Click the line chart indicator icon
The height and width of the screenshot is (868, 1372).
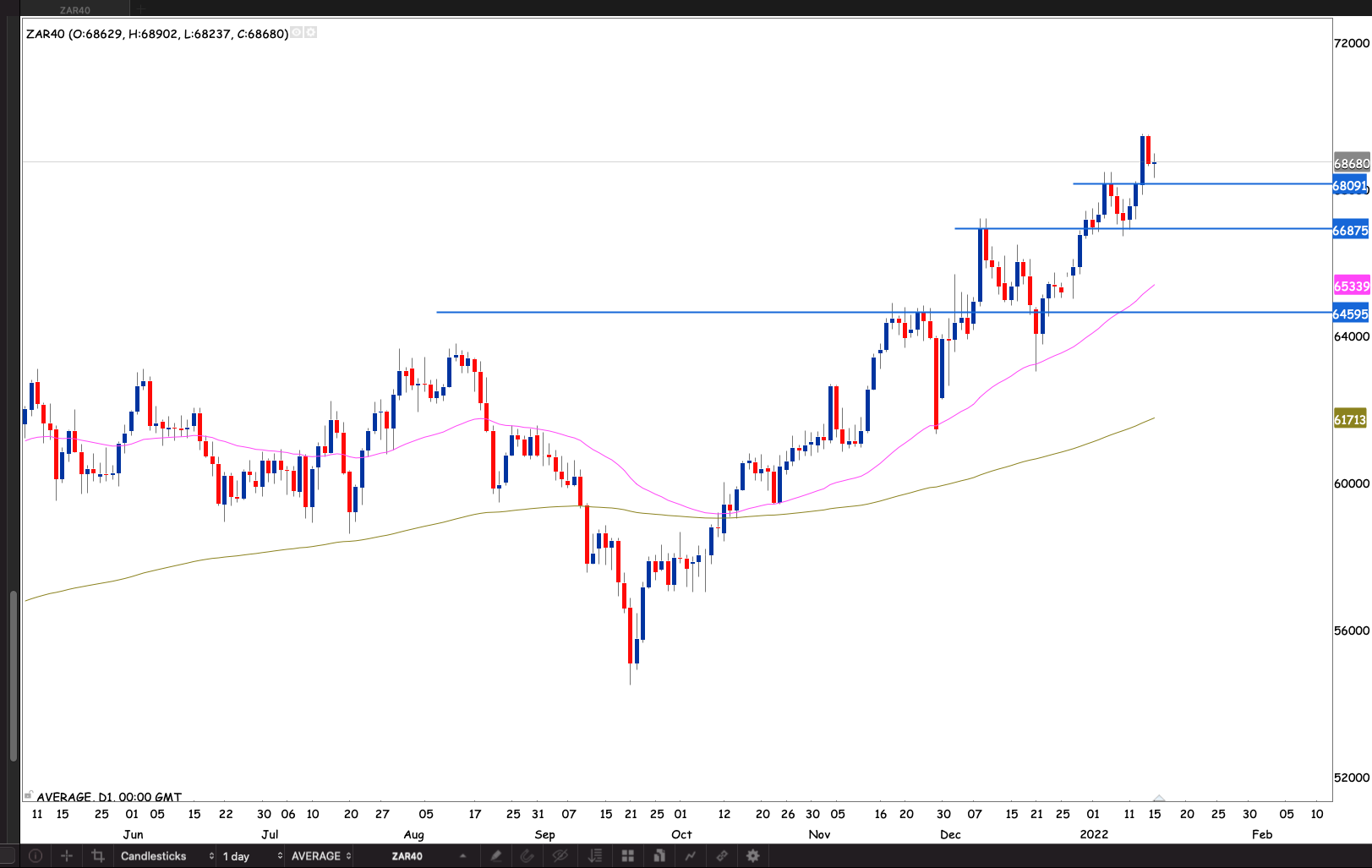pyautogui.click(x=691, y=855)
